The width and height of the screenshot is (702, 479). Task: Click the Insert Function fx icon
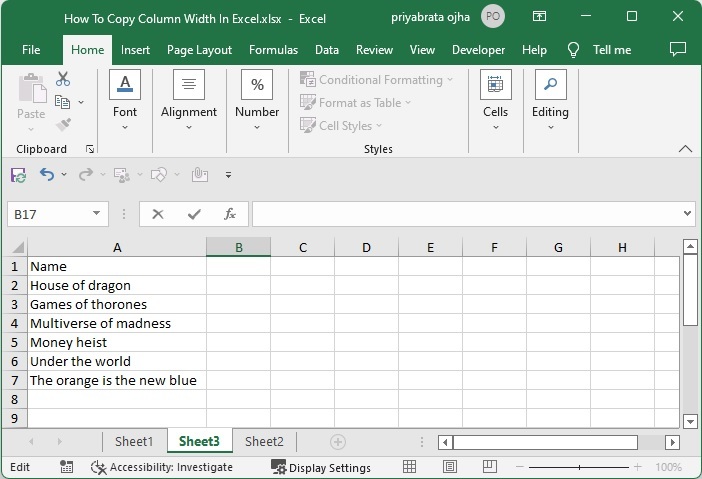click(229, 214)
